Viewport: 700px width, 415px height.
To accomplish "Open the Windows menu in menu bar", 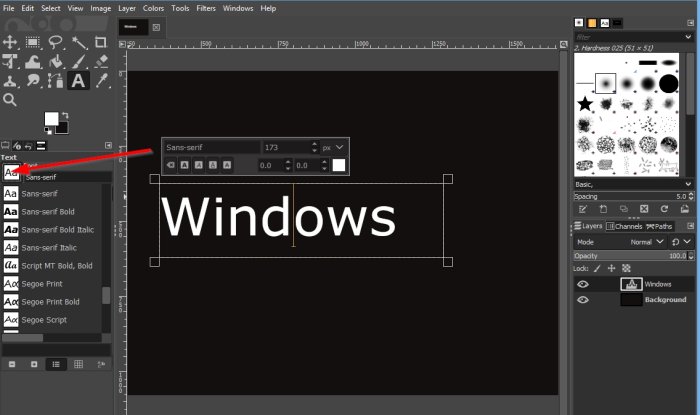I will tap(238, 8).
